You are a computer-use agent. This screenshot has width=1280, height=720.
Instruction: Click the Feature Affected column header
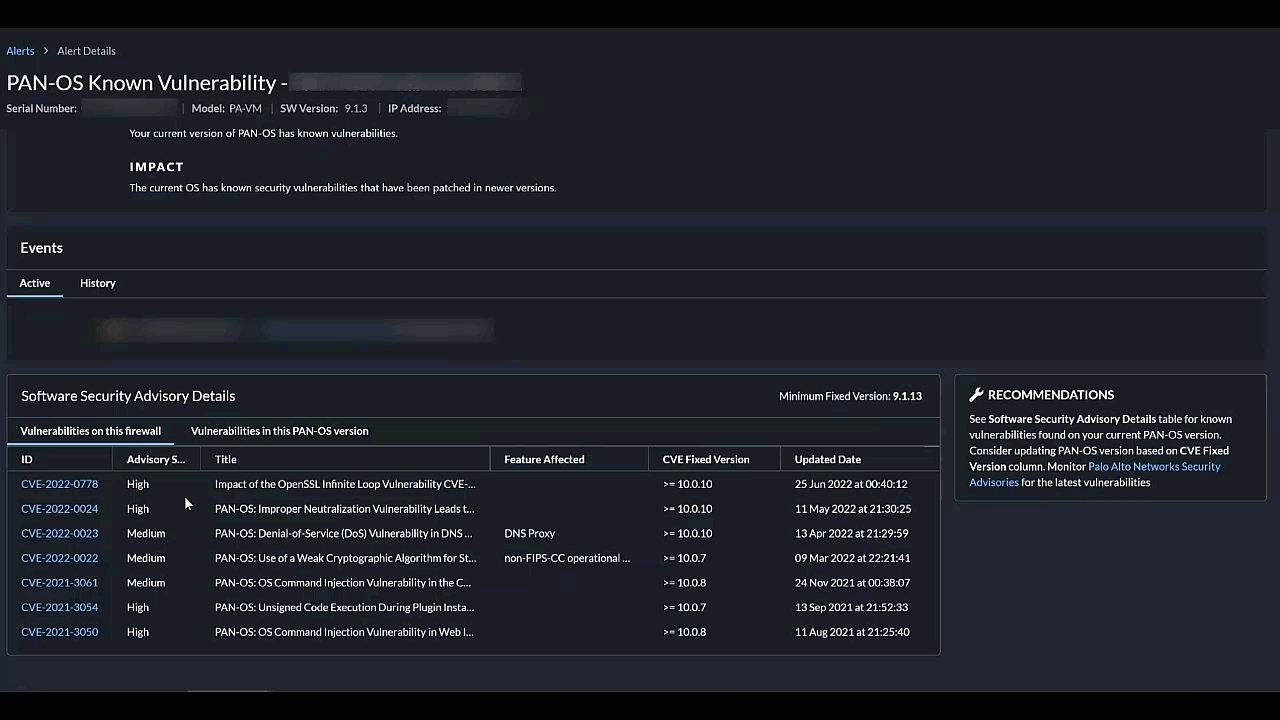(544, 460)
